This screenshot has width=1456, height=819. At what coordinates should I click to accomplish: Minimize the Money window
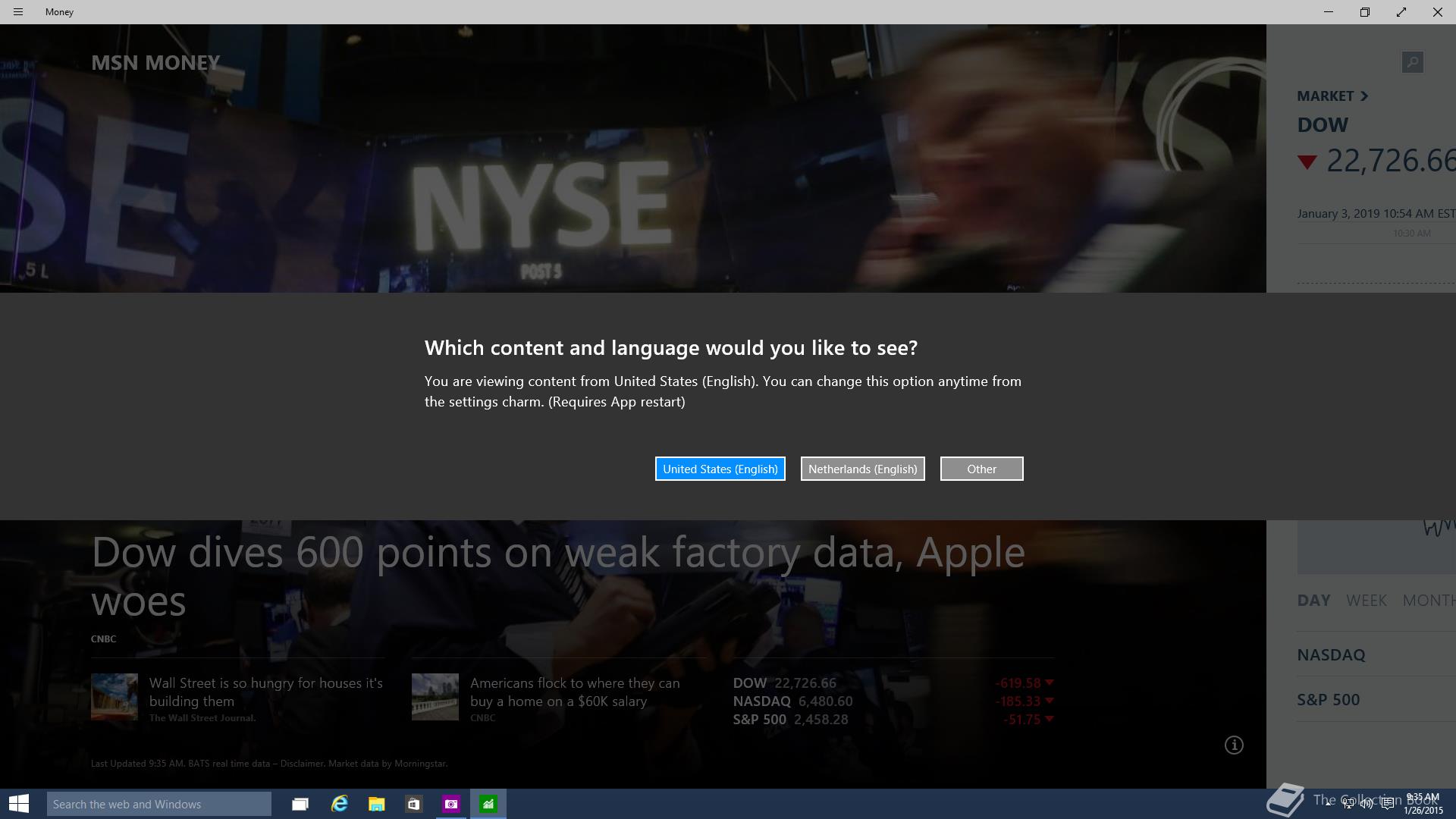pos(1328,12)
